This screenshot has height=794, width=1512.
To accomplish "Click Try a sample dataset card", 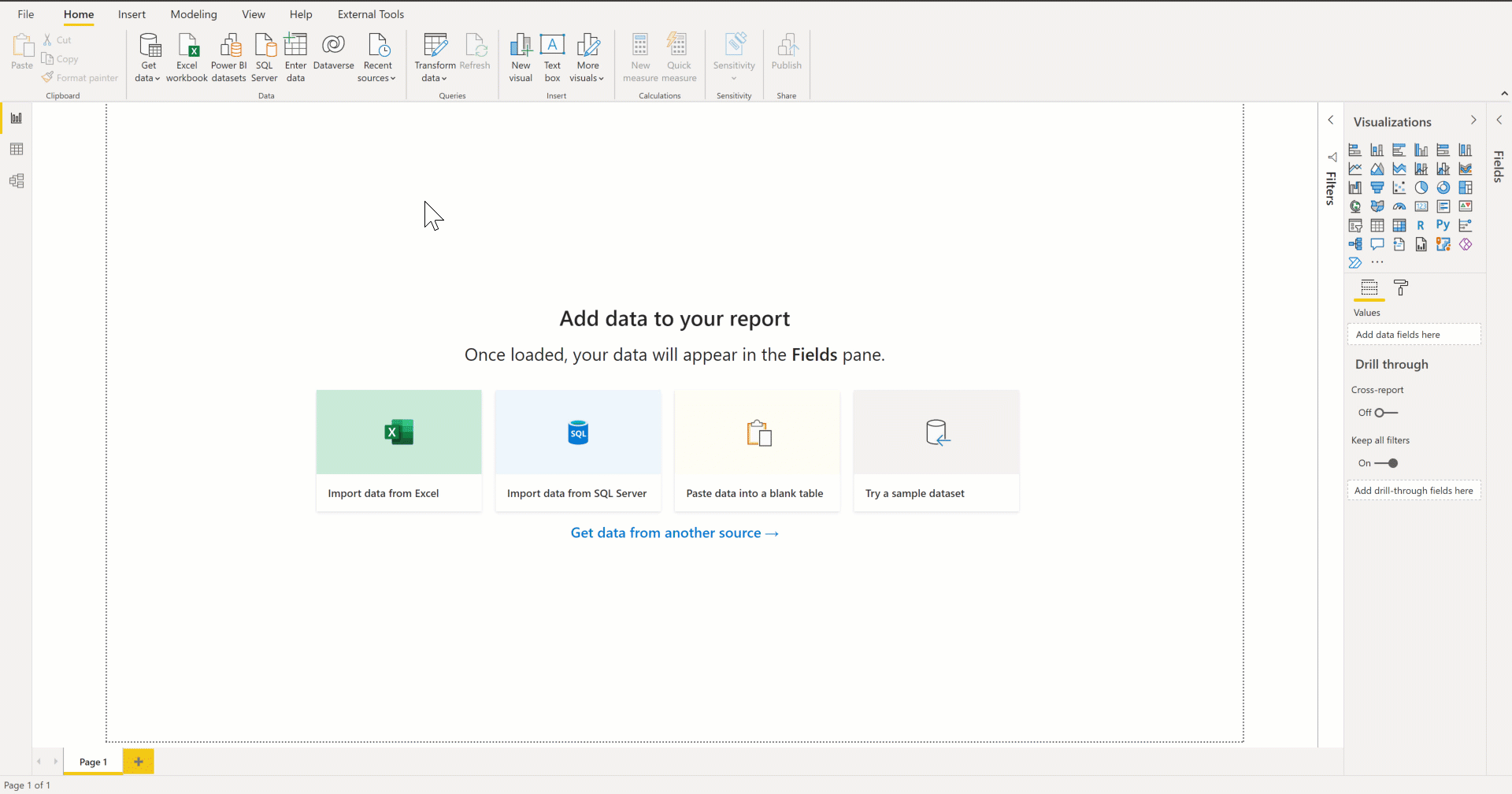I will point(936,451).
